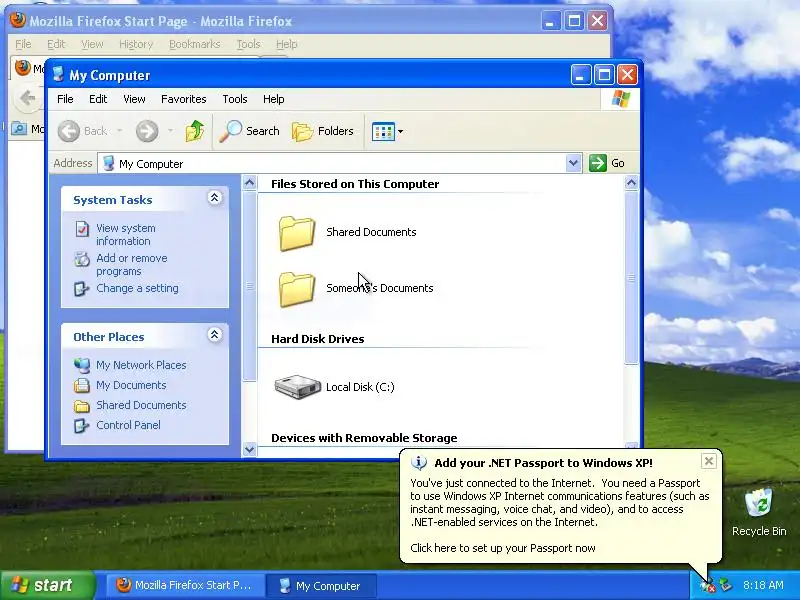800x600 pixels.
Task: Click the Forward arrow in My Computer
Action: pyautogui.click(x=147, y=131)
